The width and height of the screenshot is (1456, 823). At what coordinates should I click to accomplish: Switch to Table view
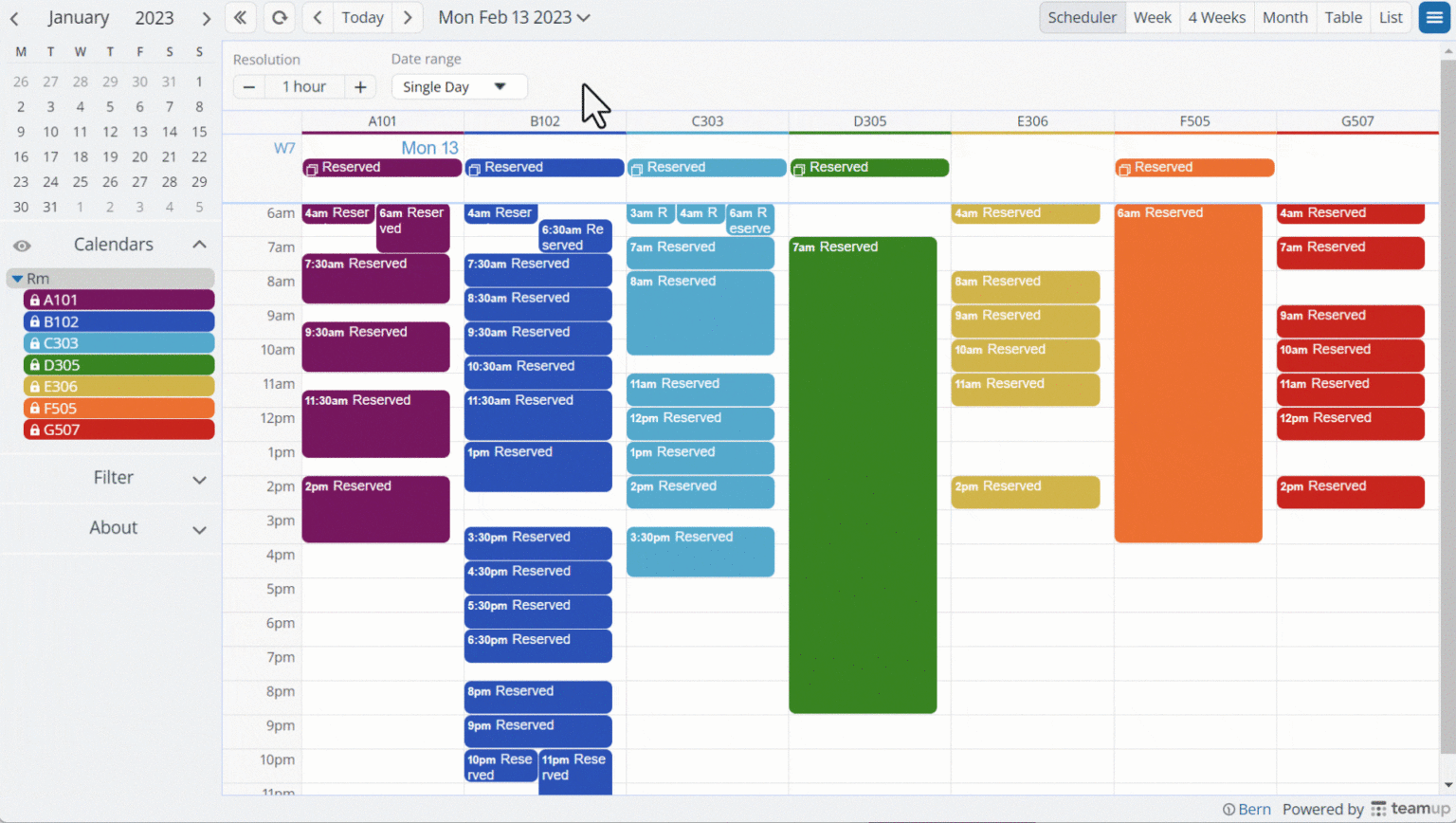point(1343,17)
